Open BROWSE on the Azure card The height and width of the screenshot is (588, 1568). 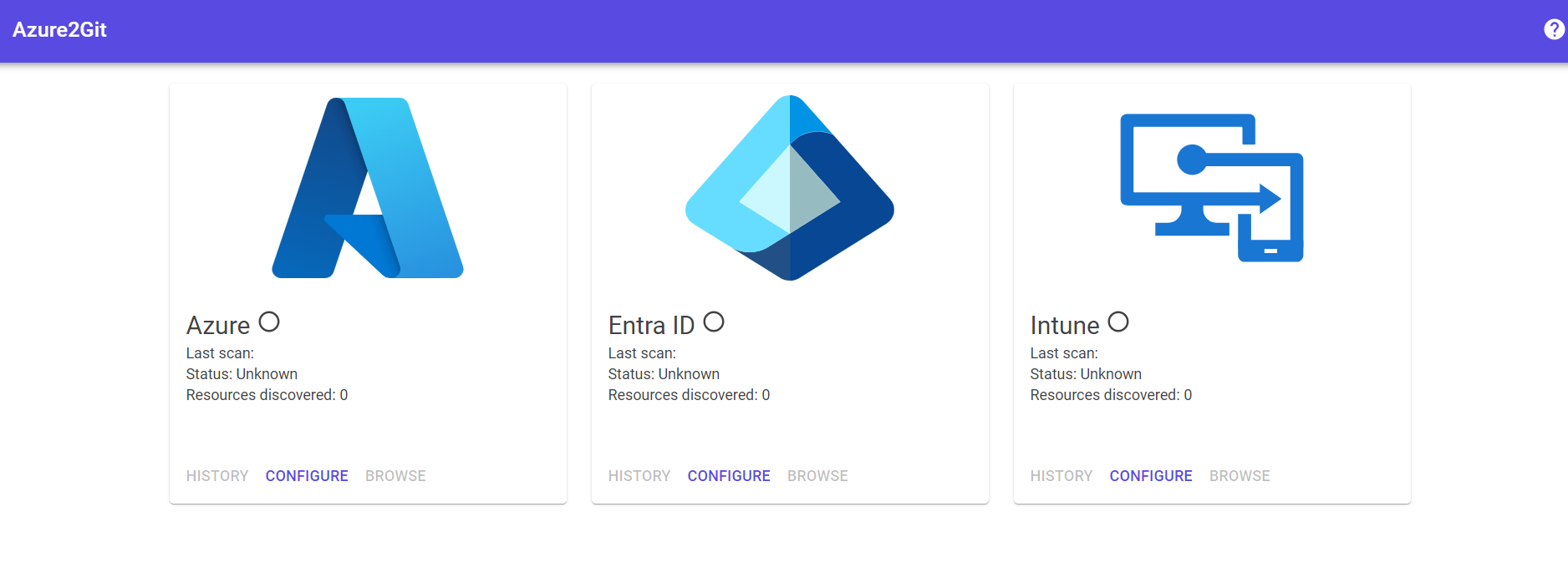395,476
